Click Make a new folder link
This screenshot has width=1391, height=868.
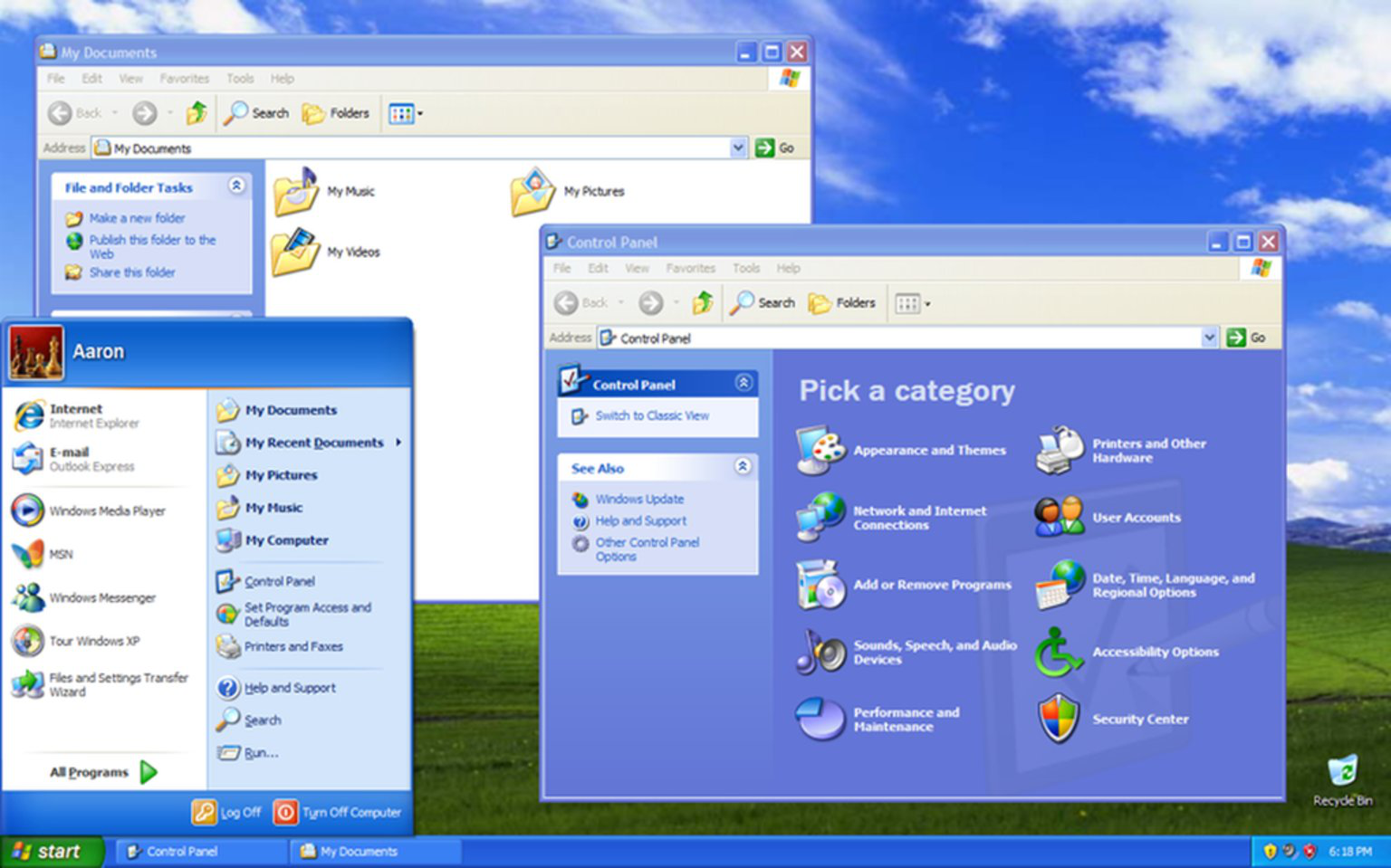[137, 218]
